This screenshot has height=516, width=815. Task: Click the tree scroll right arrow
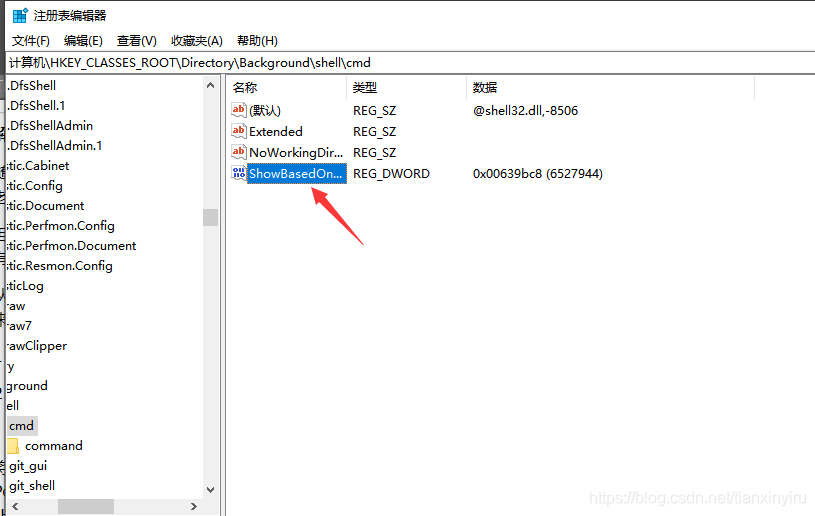pos(194,506)
